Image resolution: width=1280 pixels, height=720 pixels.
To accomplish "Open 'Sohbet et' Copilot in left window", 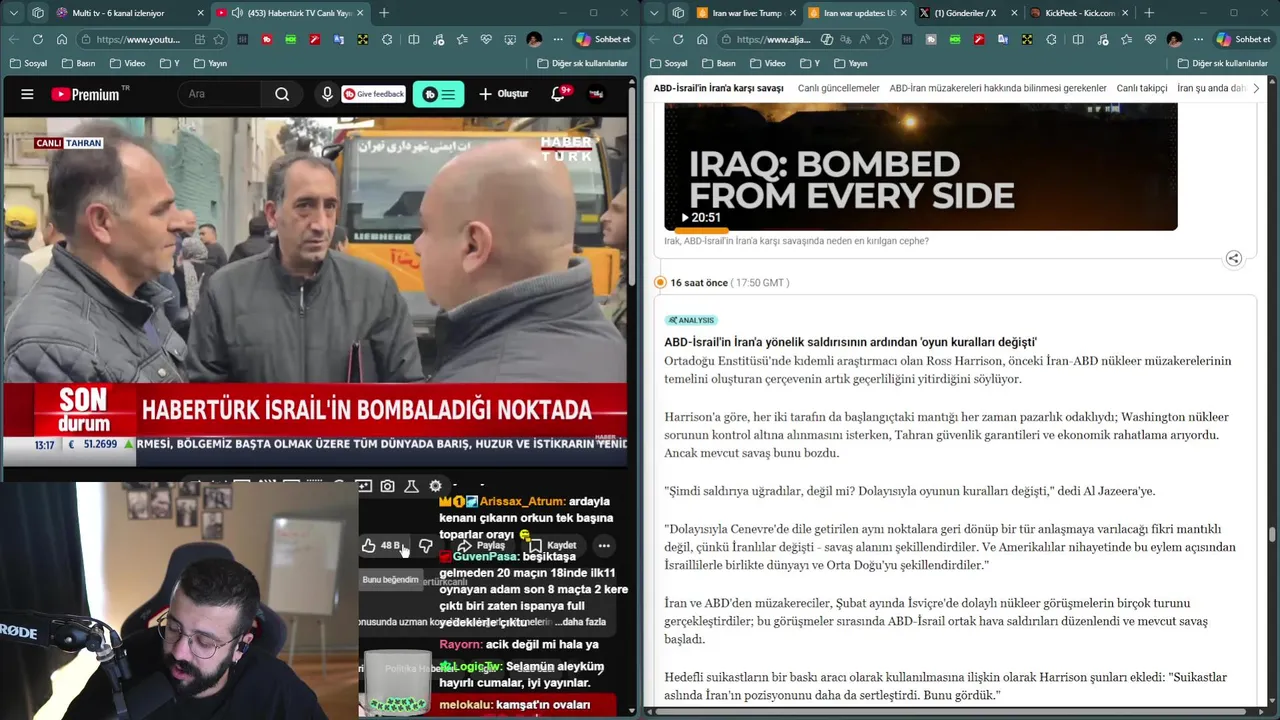I will point(603,39).
